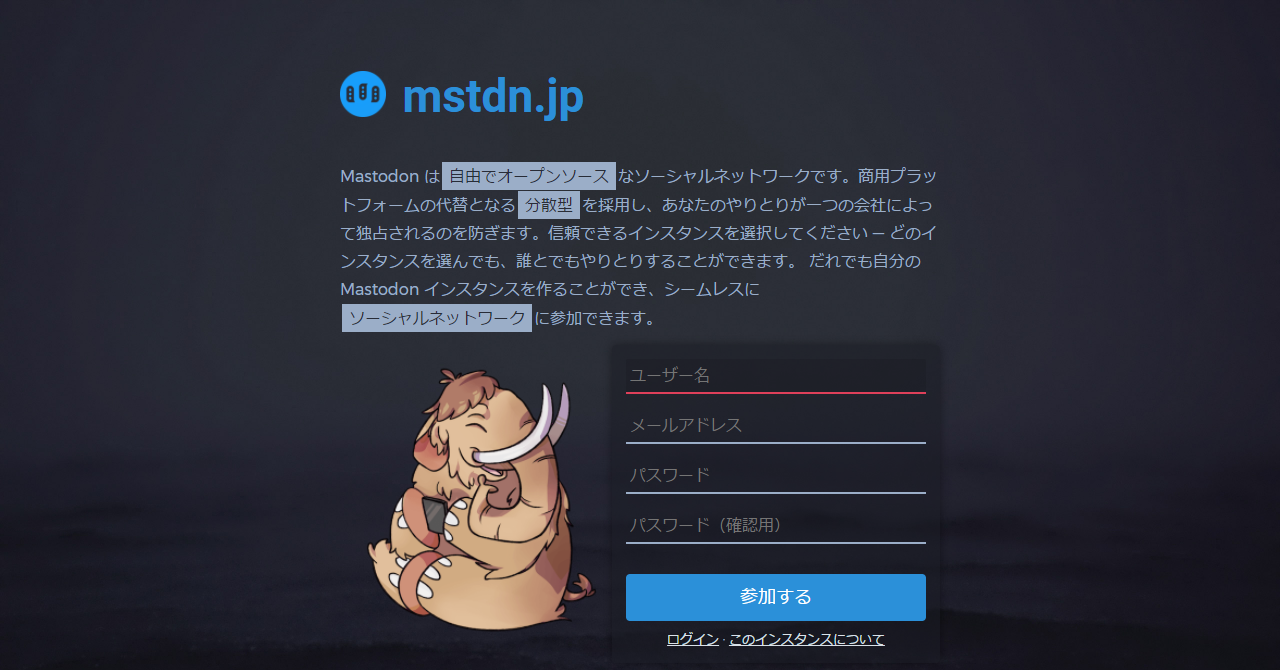Focus the メールアドレス input field
The width and height of the screenshot is (1280, 670).
pyautogui.click(x=776, y=425)
